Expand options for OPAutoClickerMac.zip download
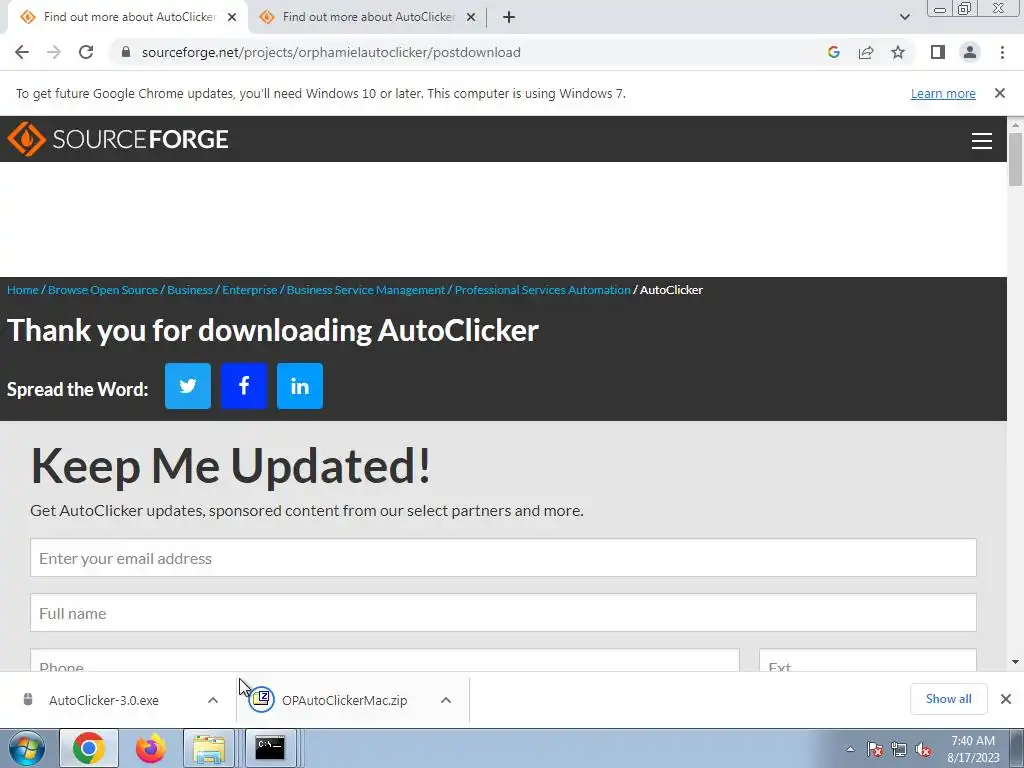 pyautogui.click(x=445, y=700)
